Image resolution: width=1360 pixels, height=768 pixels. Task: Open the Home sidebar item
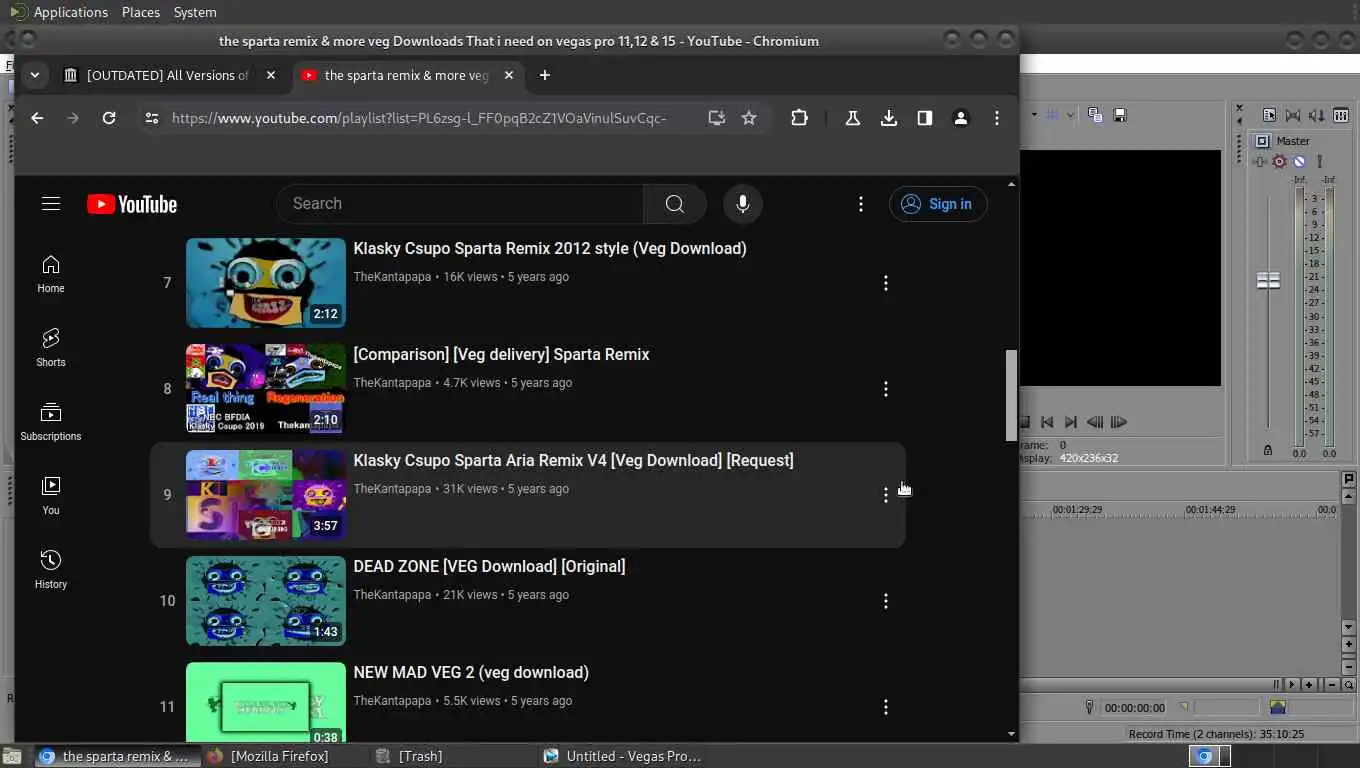pos(51,274)
